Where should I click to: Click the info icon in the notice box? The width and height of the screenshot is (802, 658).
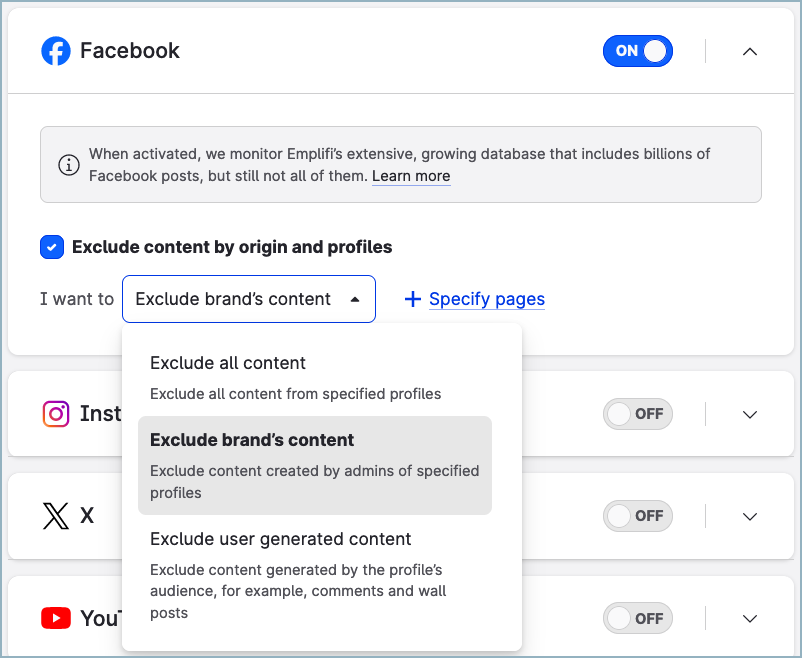[69, 165]
